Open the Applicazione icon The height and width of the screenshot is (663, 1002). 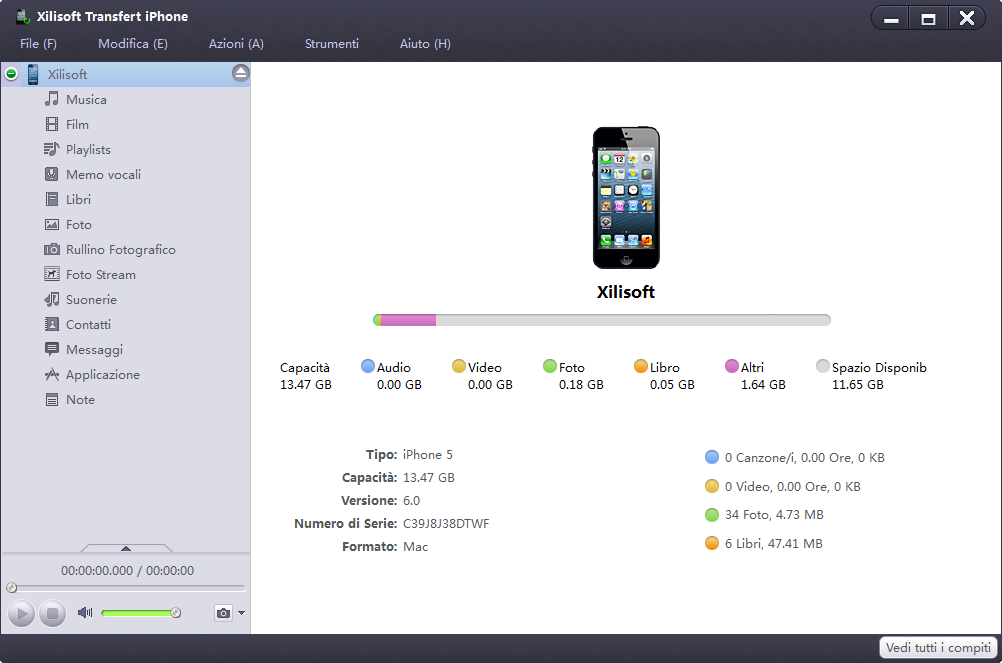[x=52, y=374]
